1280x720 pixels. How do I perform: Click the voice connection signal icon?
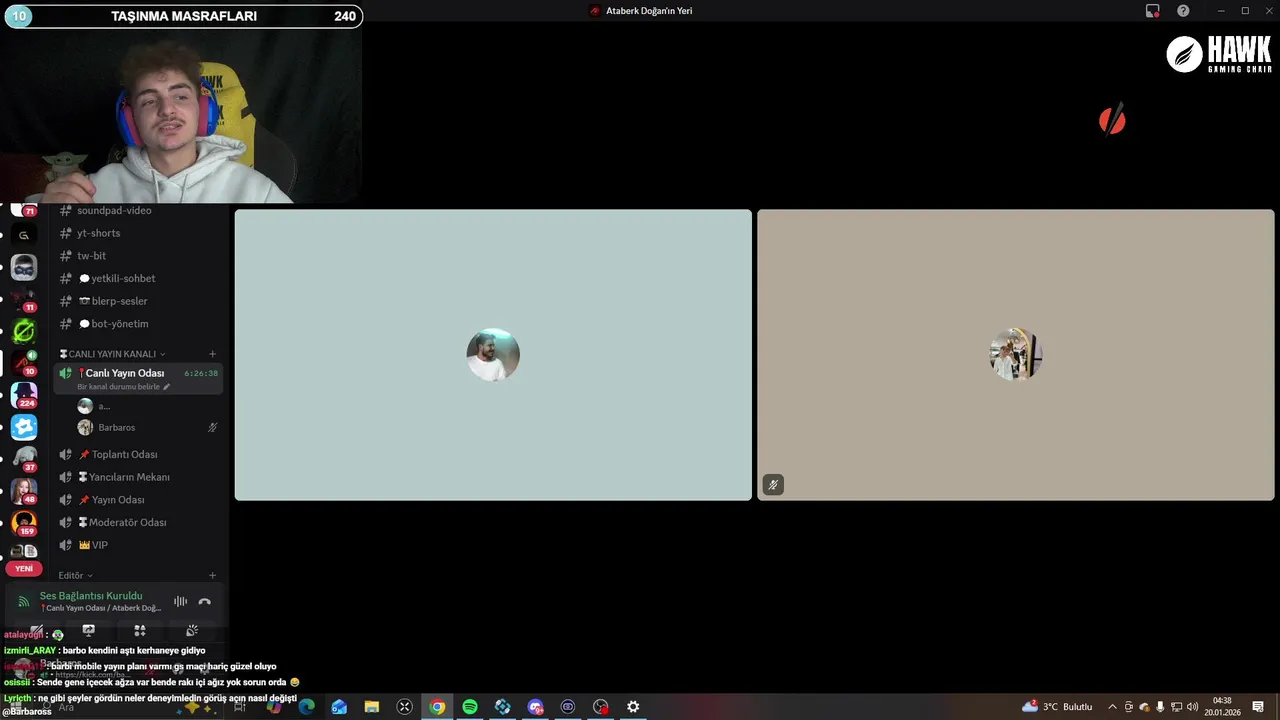tap(23, 602)
